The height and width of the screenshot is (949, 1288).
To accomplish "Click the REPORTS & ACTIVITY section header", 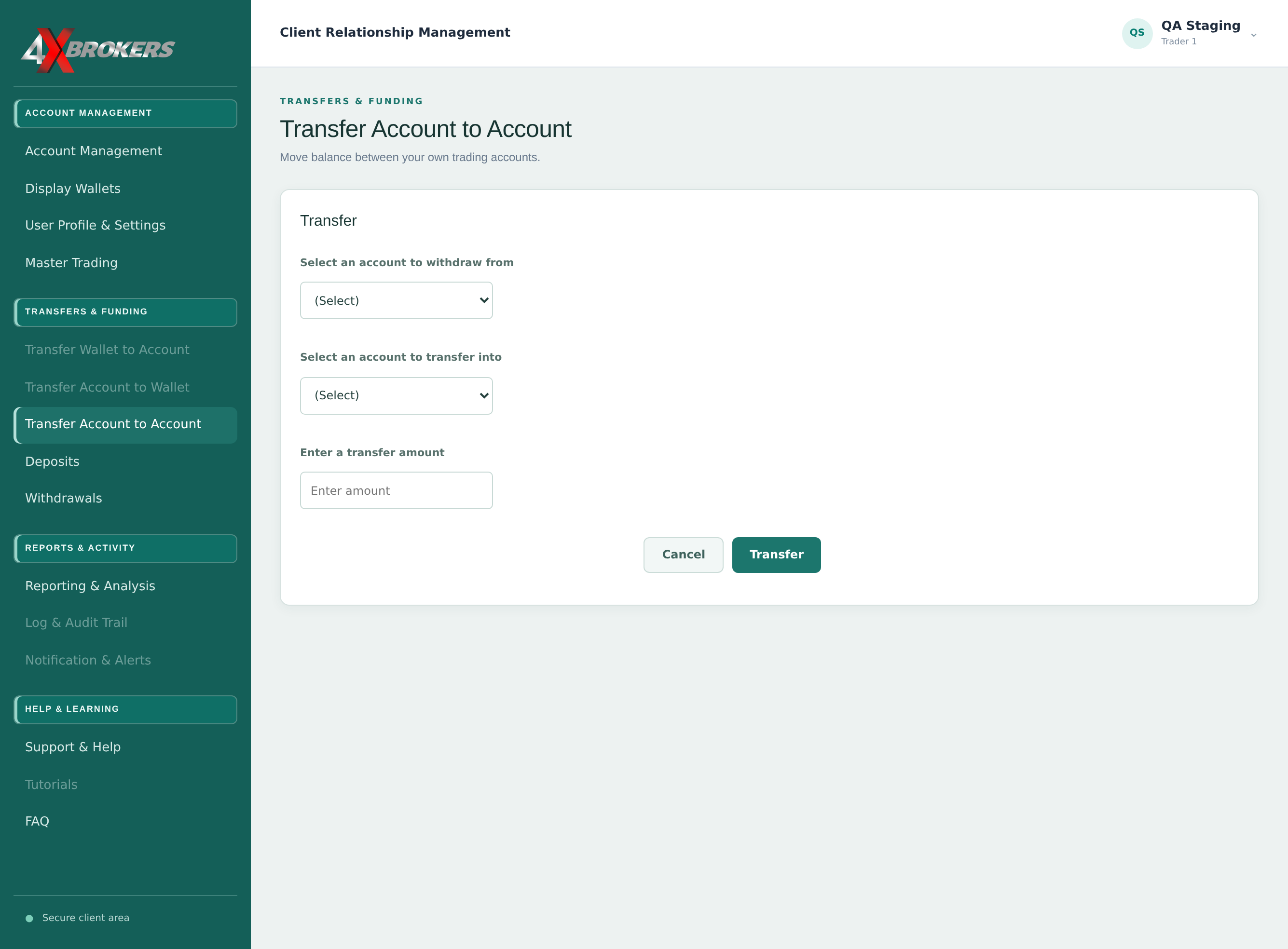I will [125, 549].
